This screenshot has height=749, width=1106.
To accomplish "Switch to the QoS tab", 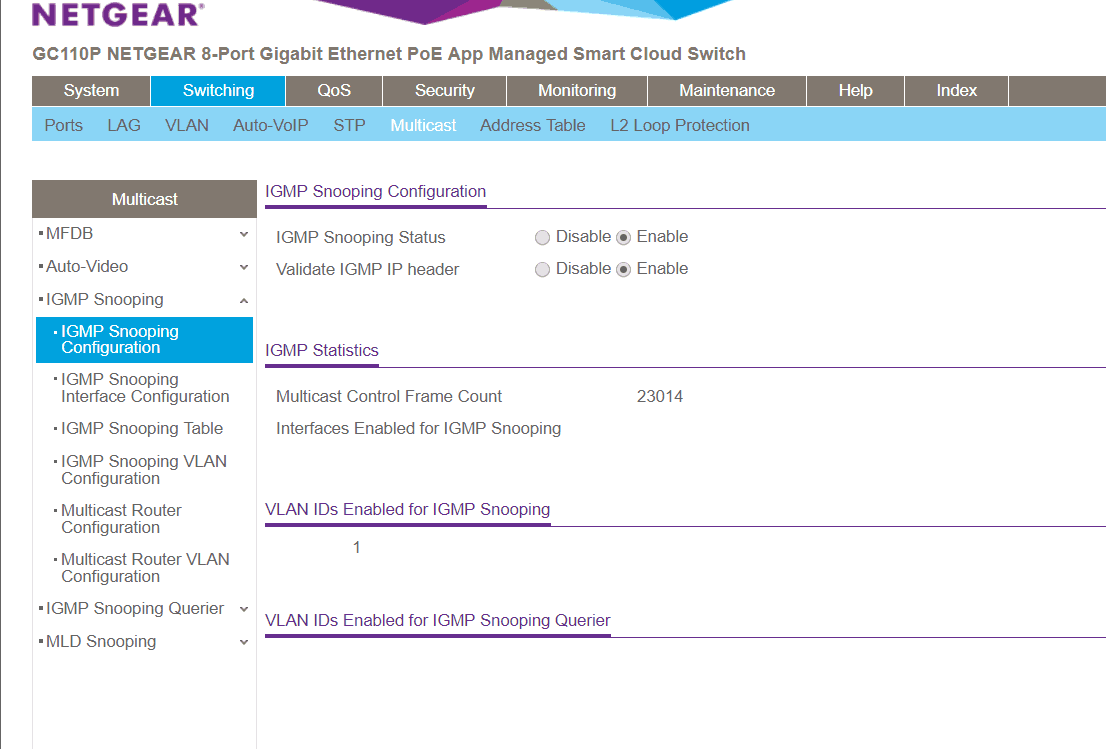I will pos(334,91).
